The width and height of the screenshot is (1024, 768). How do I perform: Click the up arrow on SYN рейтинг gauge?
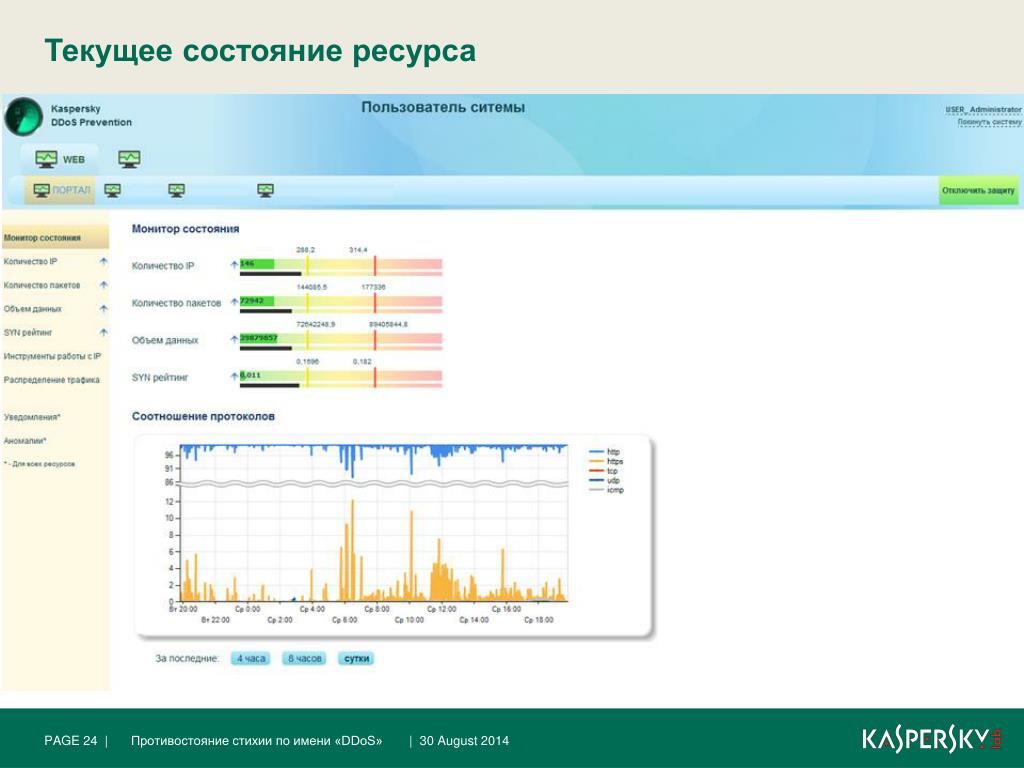234,376
